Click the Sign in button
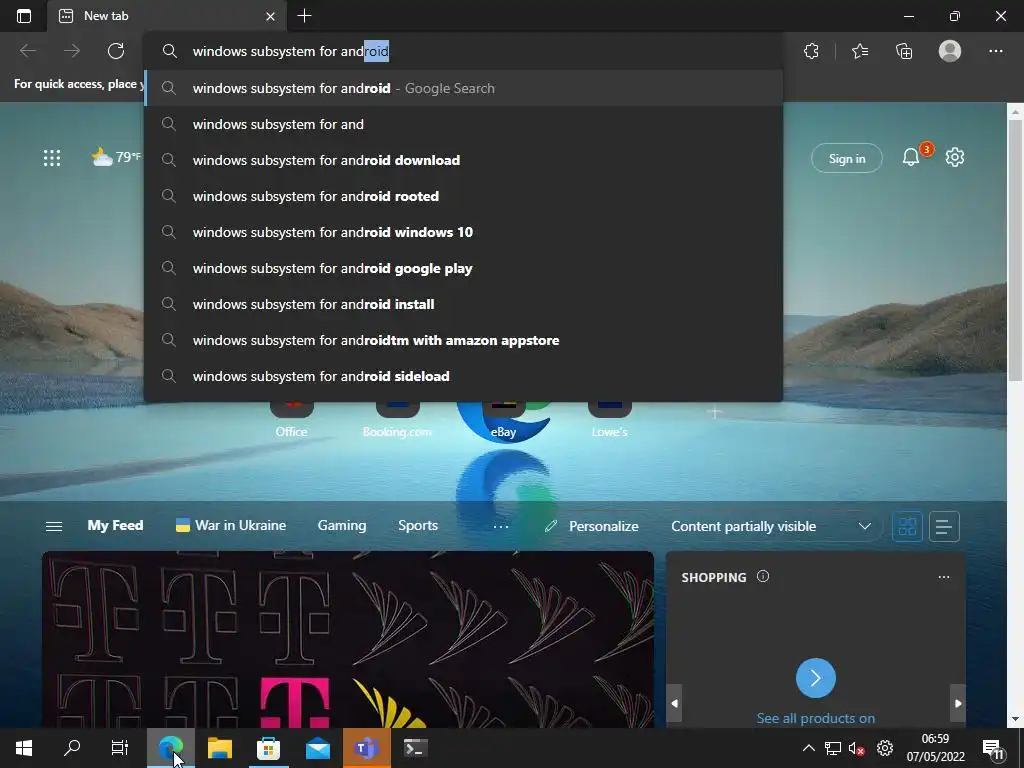Viewport: 1024px width, 768px height. click(846, 158)
